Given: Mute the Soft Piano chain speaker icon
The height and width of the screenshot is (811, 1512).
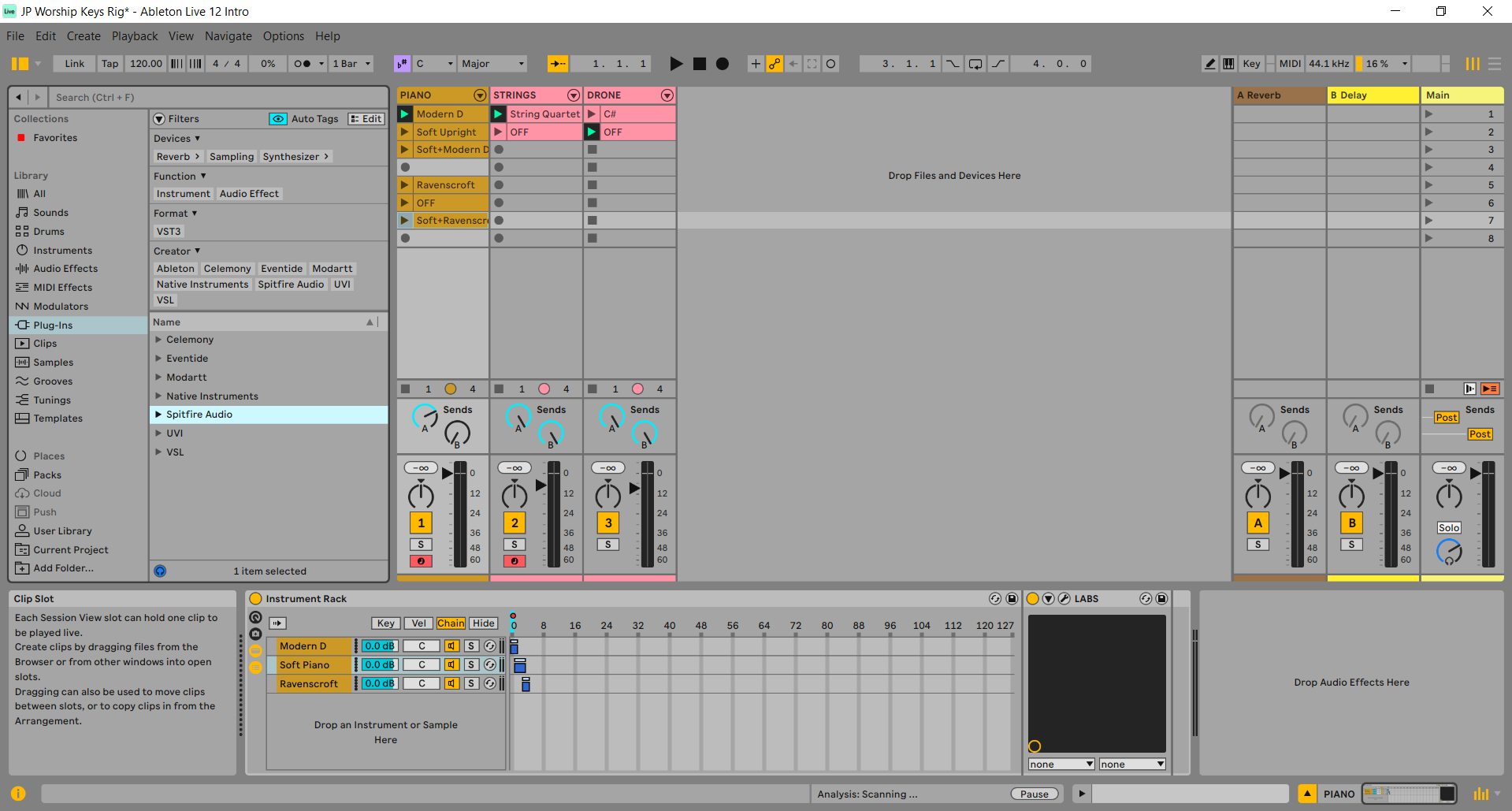Looking at the screenshot, I should coord(451,664).
